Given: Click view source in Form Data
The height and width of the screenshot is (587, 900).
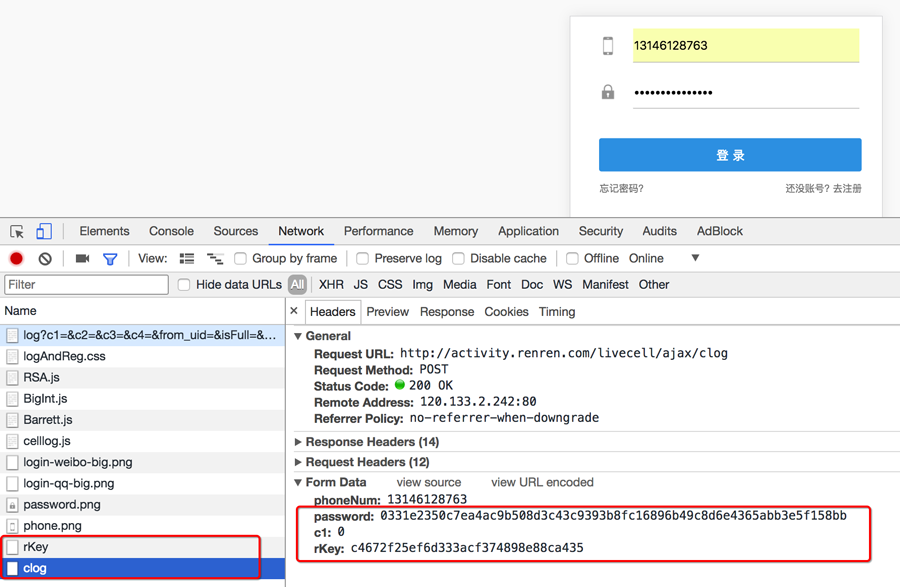Looking at the screenshot, I should pos(429,483).
